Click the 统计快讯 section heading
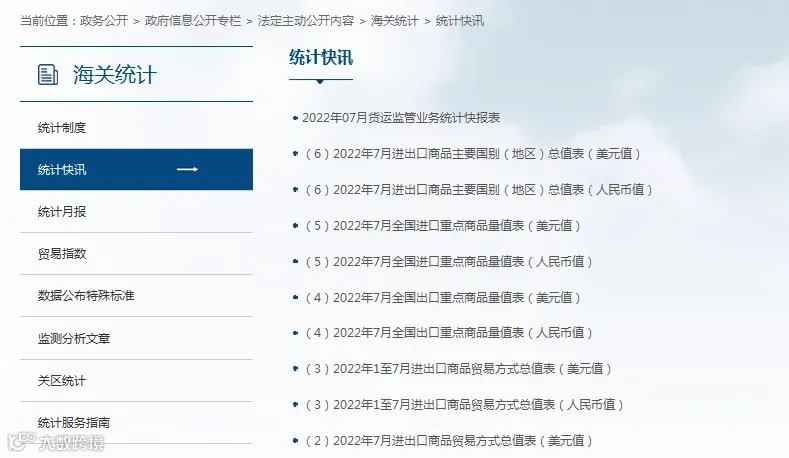This screenshot has width=789, height=458. (321, 57)
